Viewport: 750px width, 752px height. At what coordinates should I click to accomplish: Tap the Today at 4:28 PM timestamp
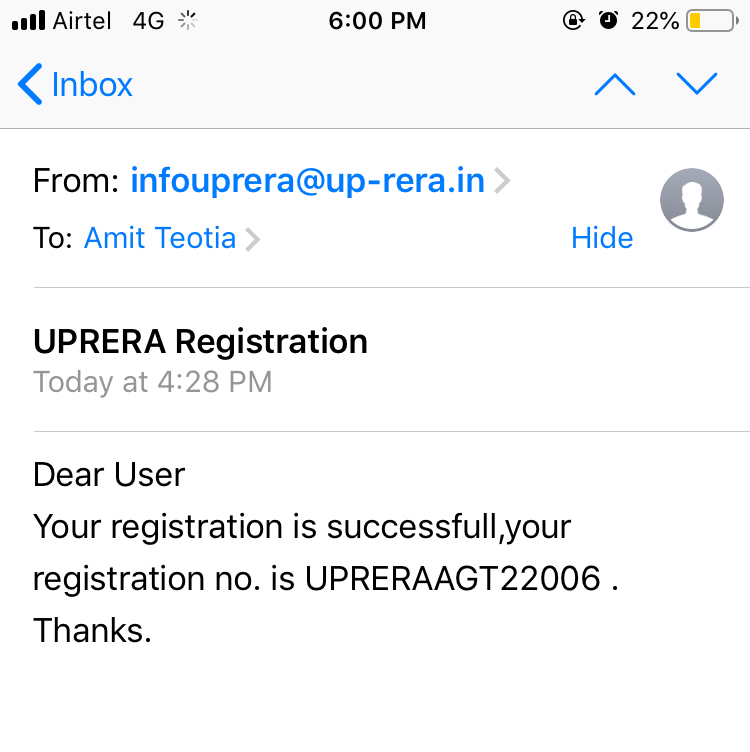[x=152, y=382]
